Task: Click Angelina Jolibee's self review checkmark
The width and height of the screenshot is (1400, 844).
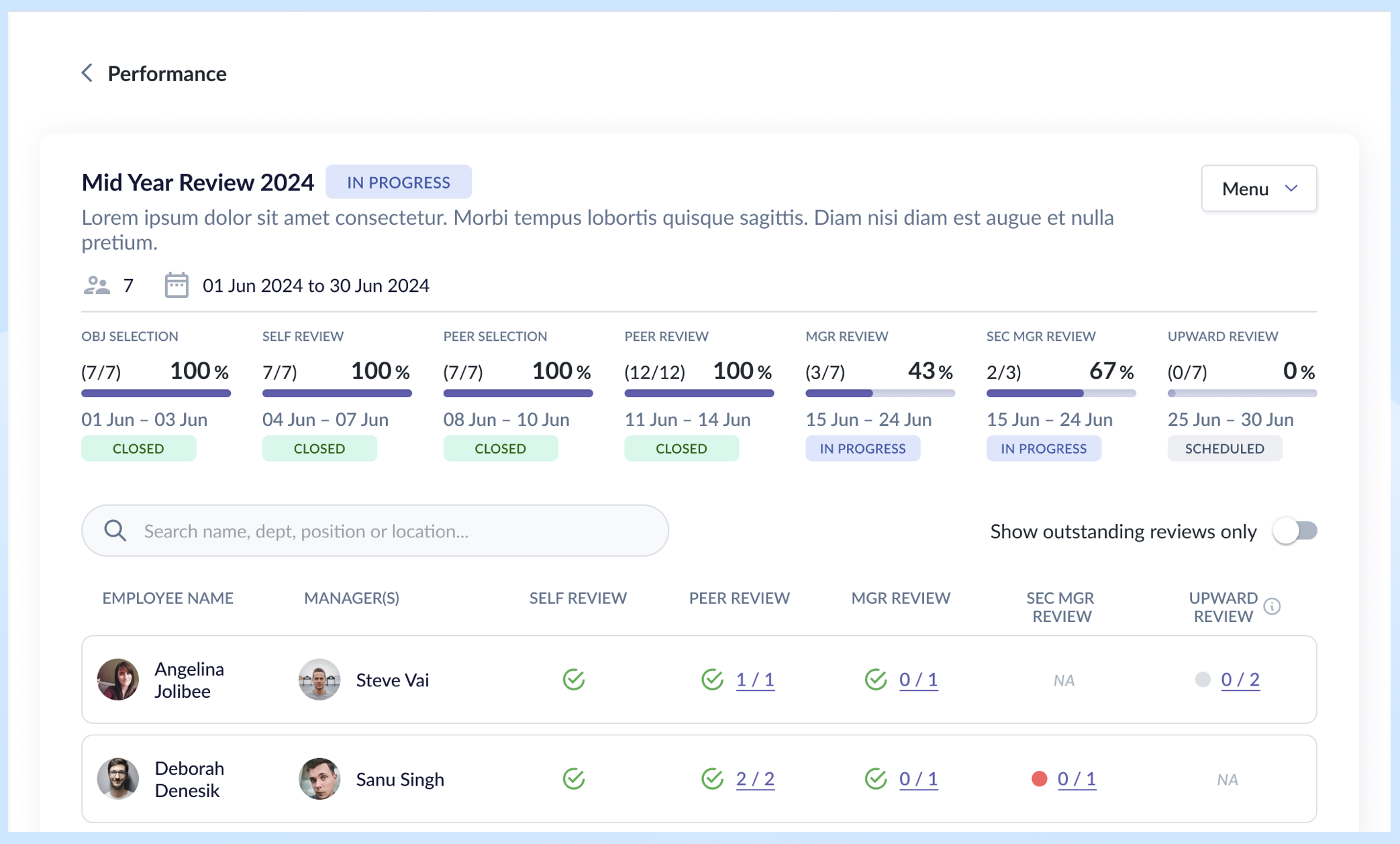Action: point(574,680)
